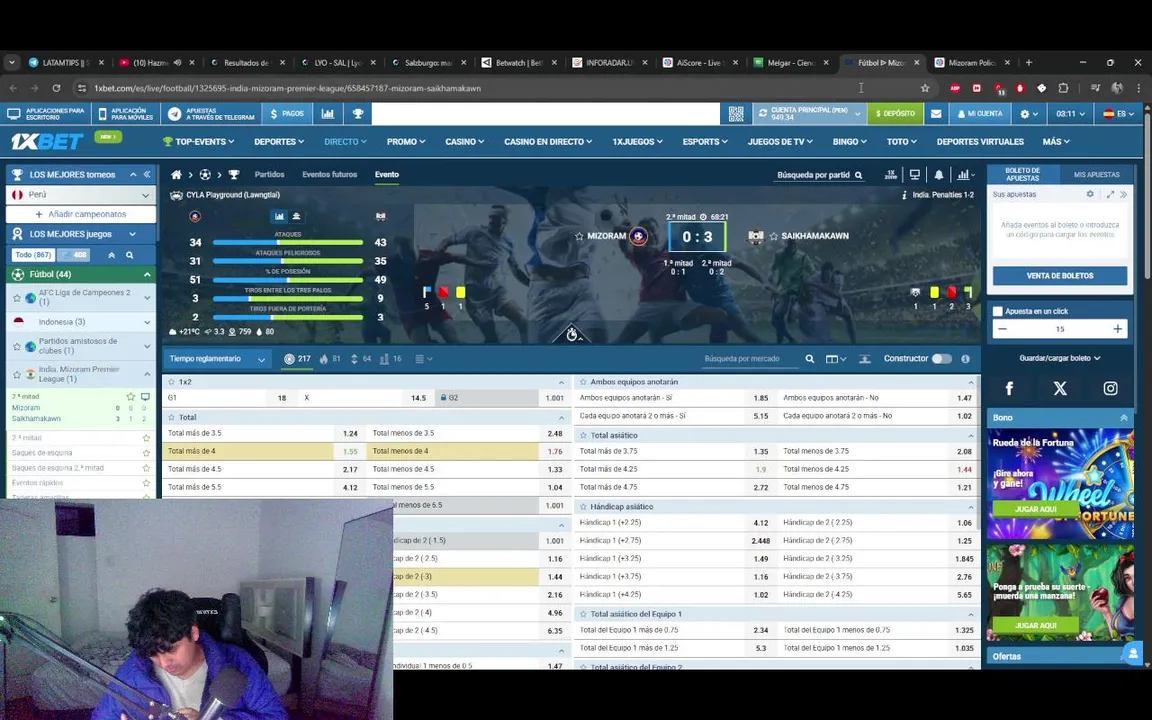The image size is (1152, 720).
Task: Open the ESPORTS menu
Action: (x=705, y=142)
